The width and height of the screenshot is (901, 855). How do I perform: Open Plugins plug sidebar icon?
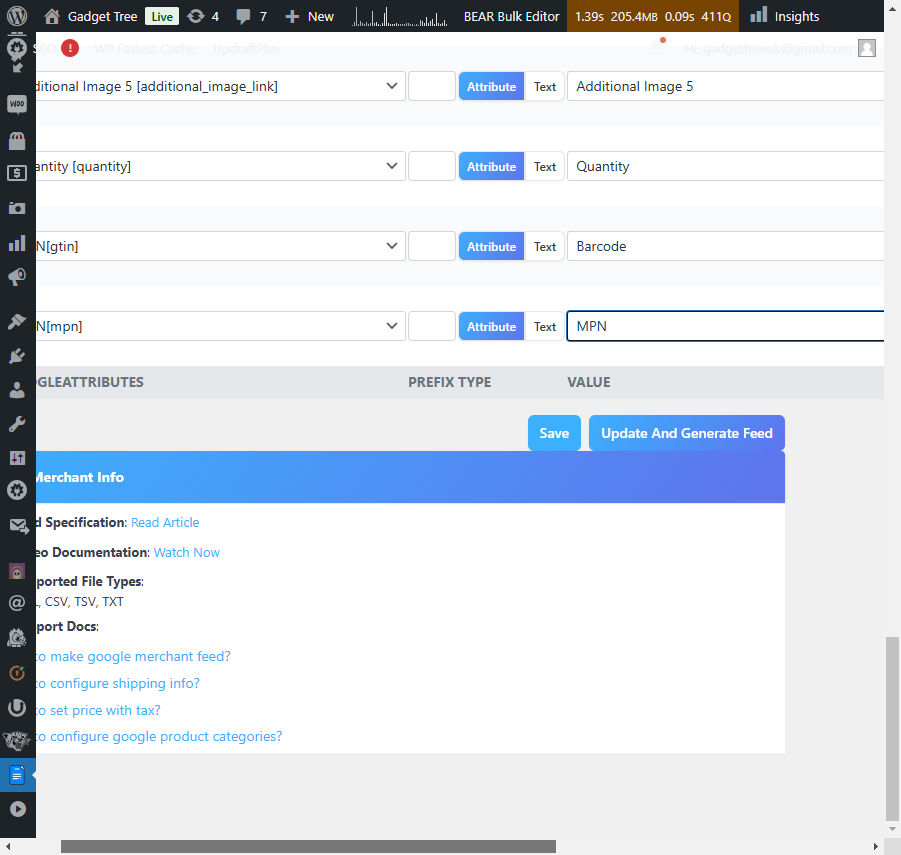[17, 356]
